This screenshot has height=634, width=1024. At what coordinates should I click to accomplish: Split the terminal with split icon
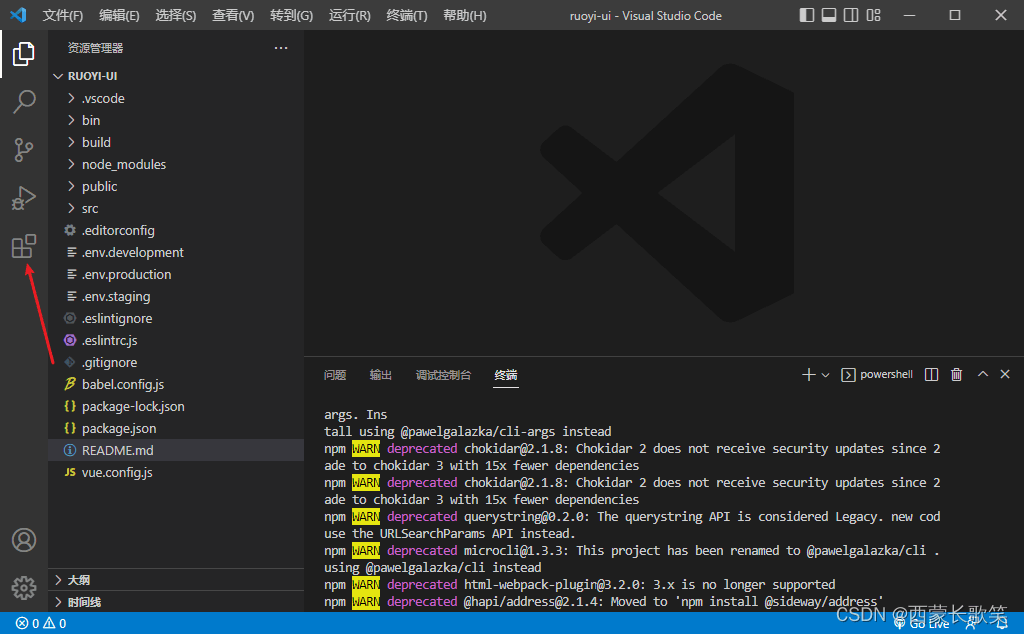931,374
